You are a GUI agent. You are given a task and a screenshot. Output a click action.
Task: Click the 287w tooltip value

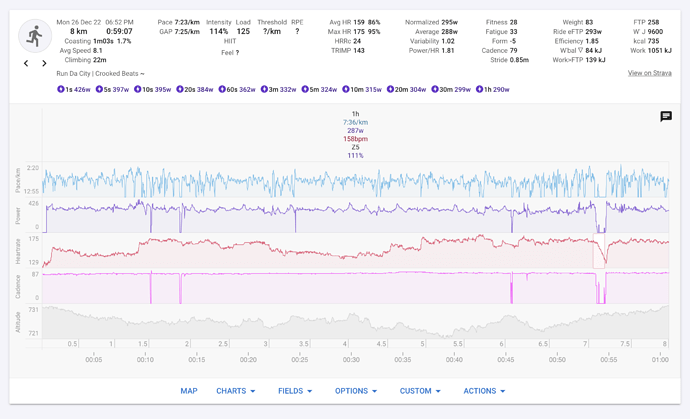click(x=356, y=131)
